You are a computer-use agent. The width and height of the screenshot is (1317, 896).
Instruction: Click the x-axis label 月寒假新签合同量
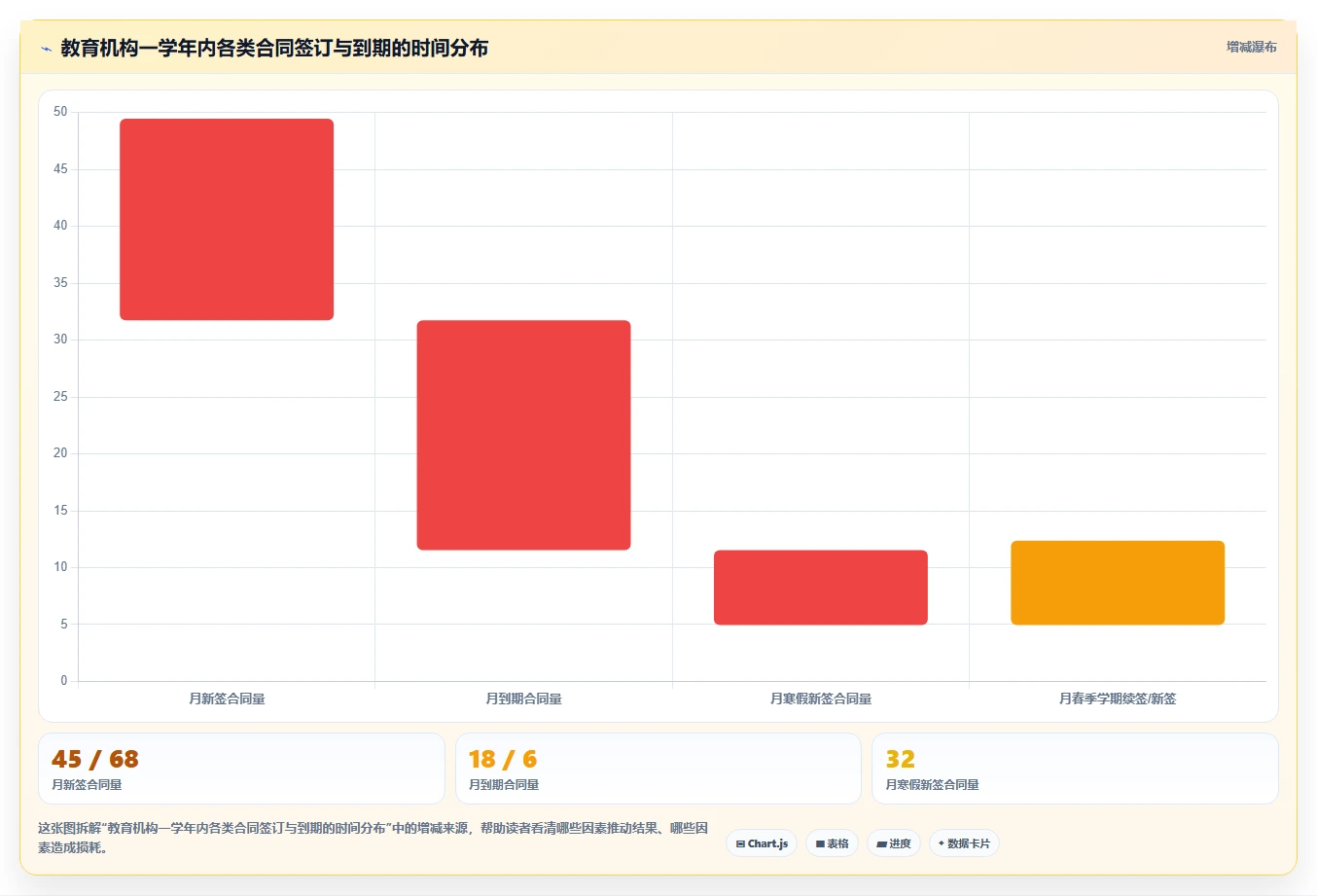click(x=821, y=699)
